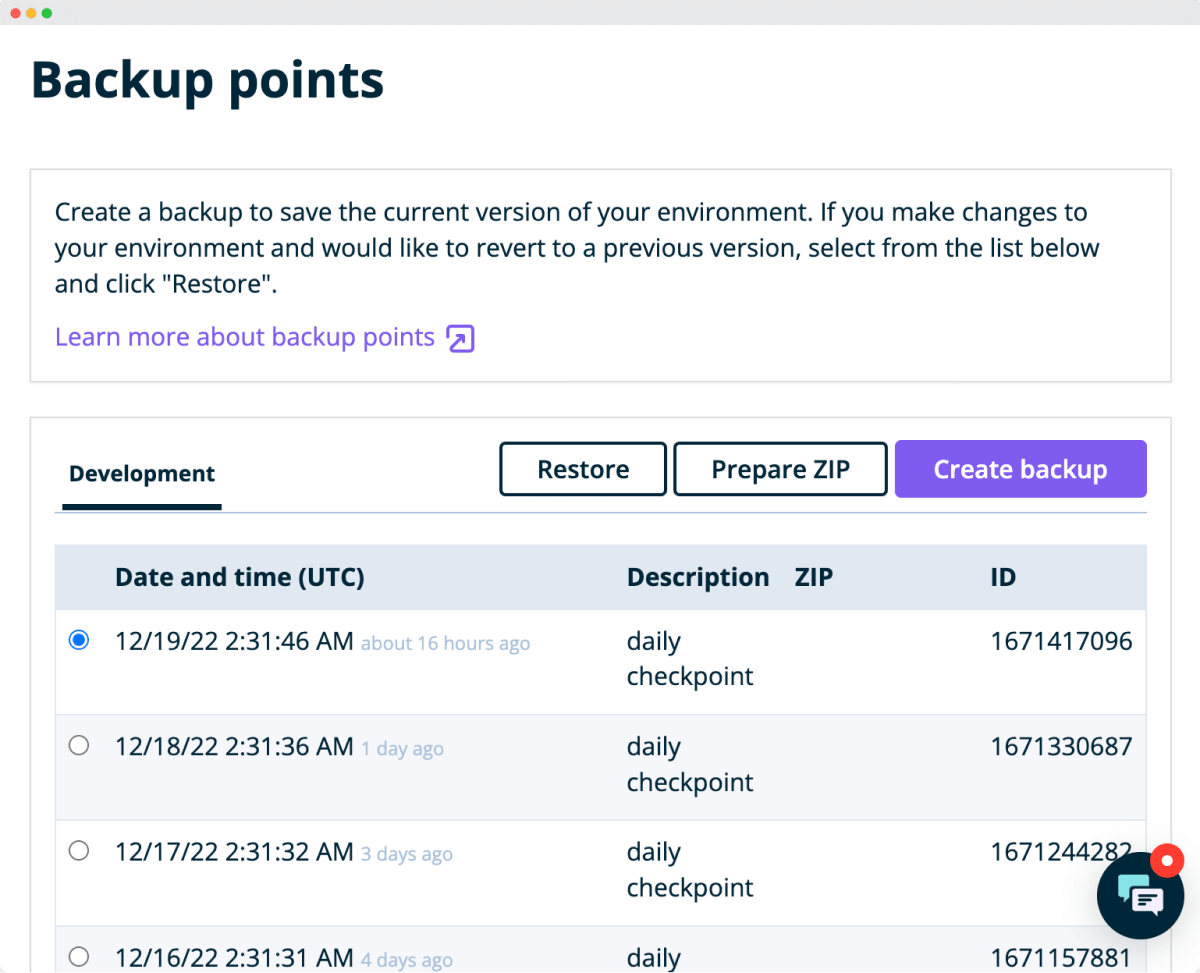1200x973 pixels.
Task: Click the ZIP column header
Action: pos(814,577)
